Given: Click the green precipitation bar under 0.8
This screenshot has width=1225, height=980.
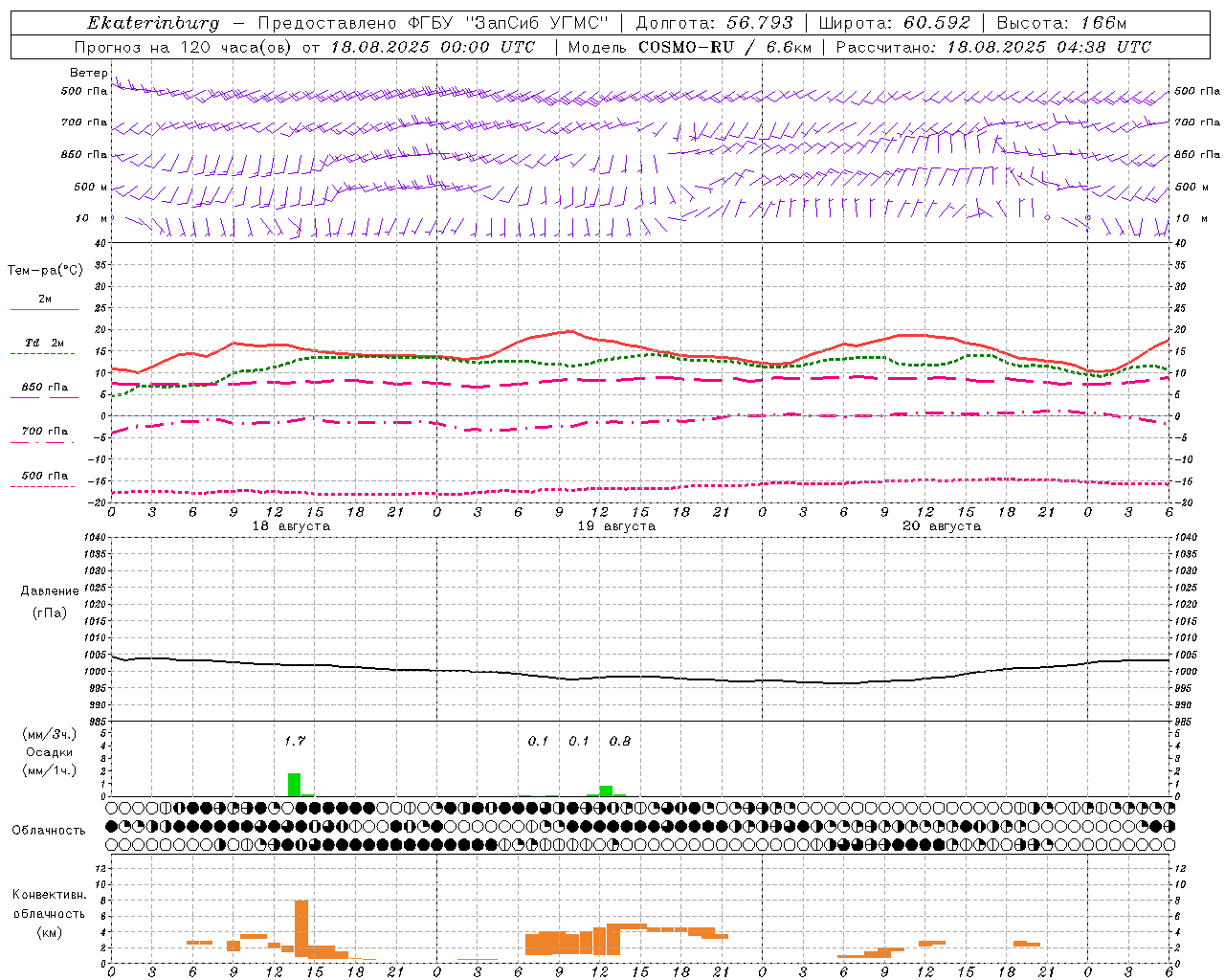Looking at the screenshot, I should click(x=606, y=791).
